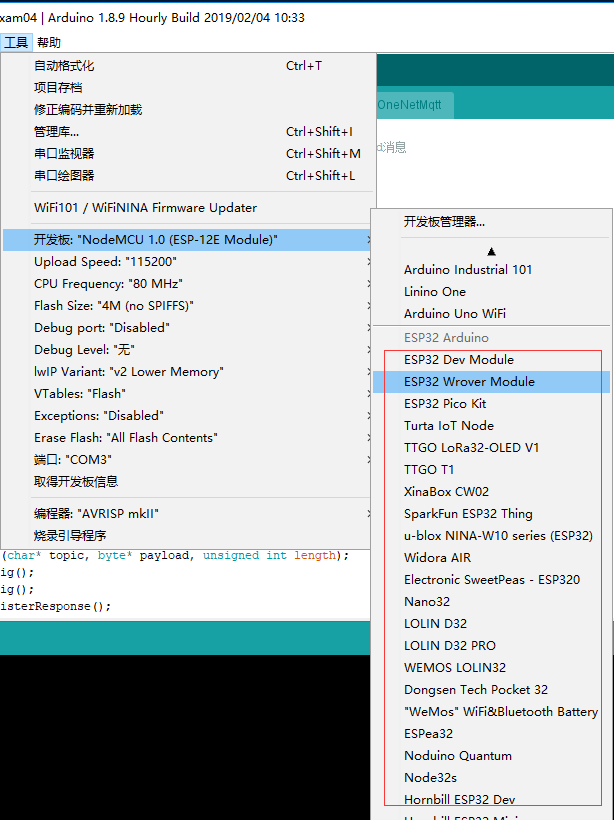The width and height of the screenshot is (614, 820).
Task: Select Linino One board
Action: tap(491, 292)
